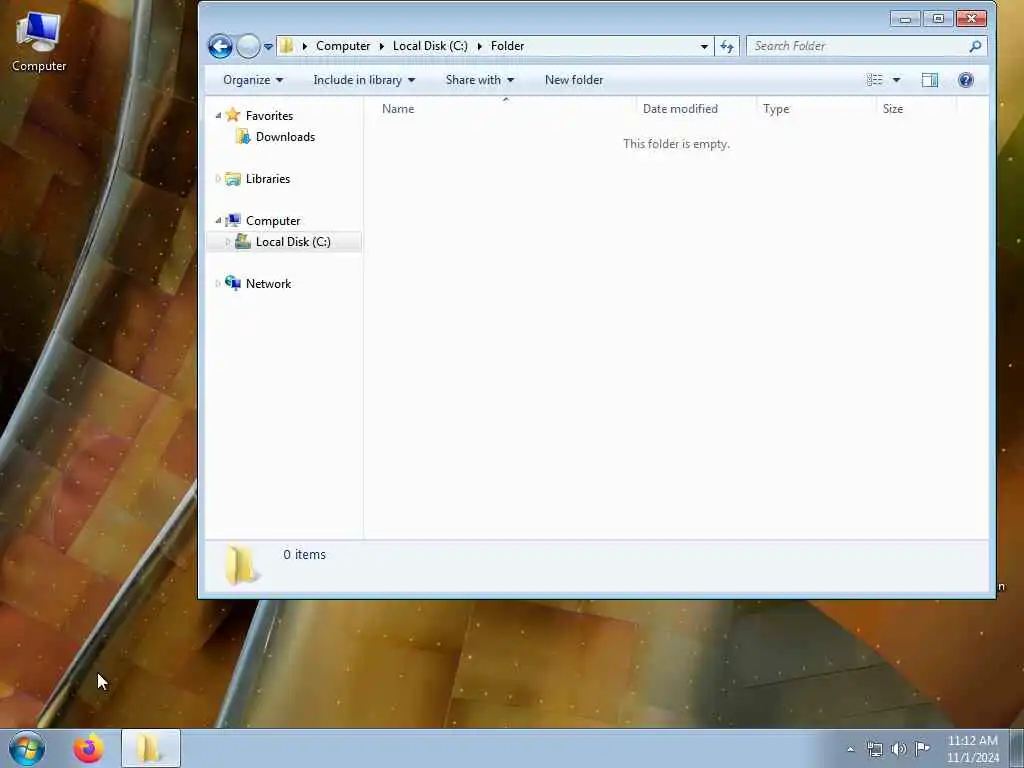Sort by the Type column header
The width and height of the screenshot is (1024, 768).
tap(816, 108)
